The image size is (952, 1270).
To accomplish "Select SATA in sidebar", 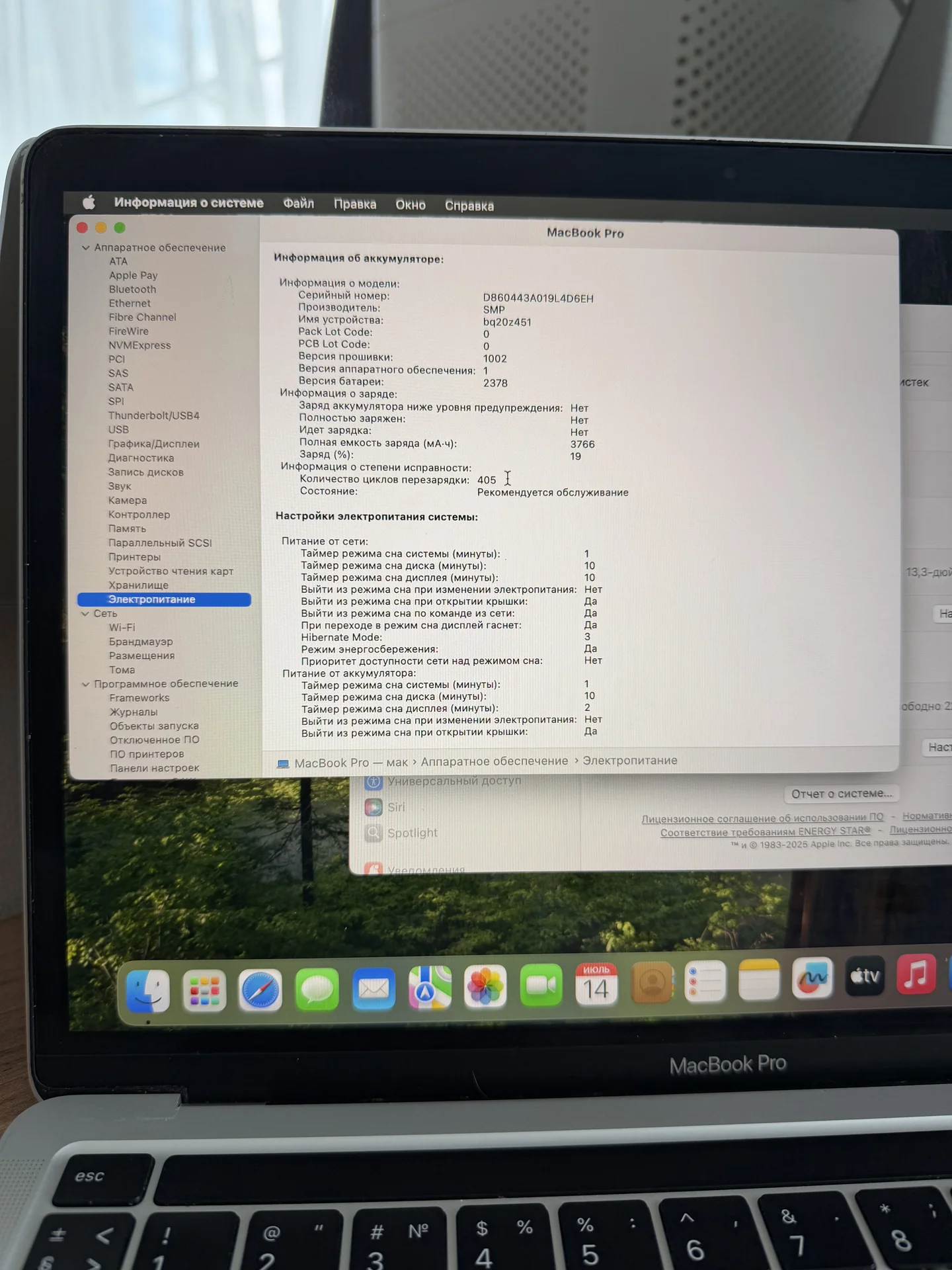I will pos(120,387).
